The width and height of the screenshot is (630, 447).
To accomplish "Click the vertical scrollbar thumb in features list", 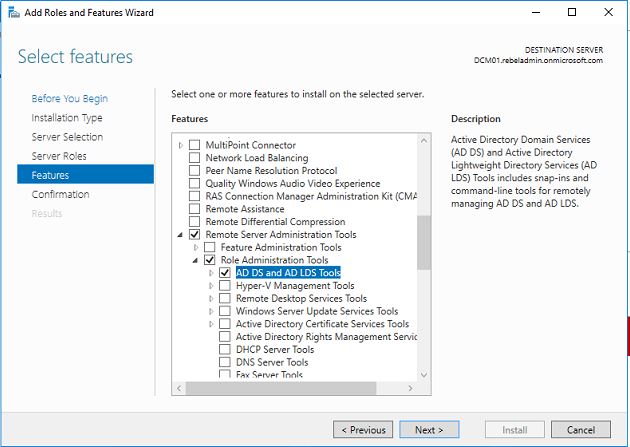I will pyautogui.click(x=424, y=243).
